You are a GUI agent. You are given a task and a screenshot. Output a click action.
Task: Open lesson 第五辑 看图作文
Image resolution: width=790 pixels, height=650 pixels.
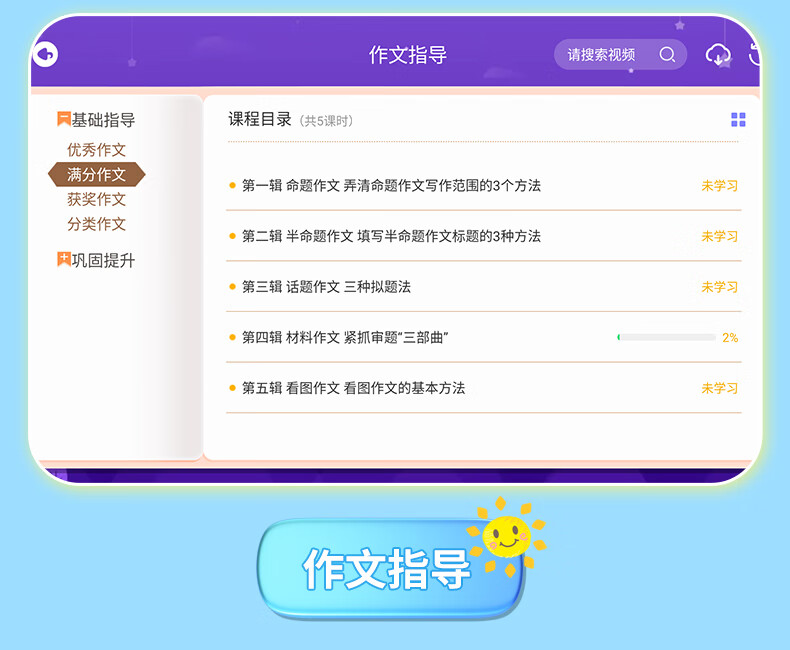tap(484, 388)
